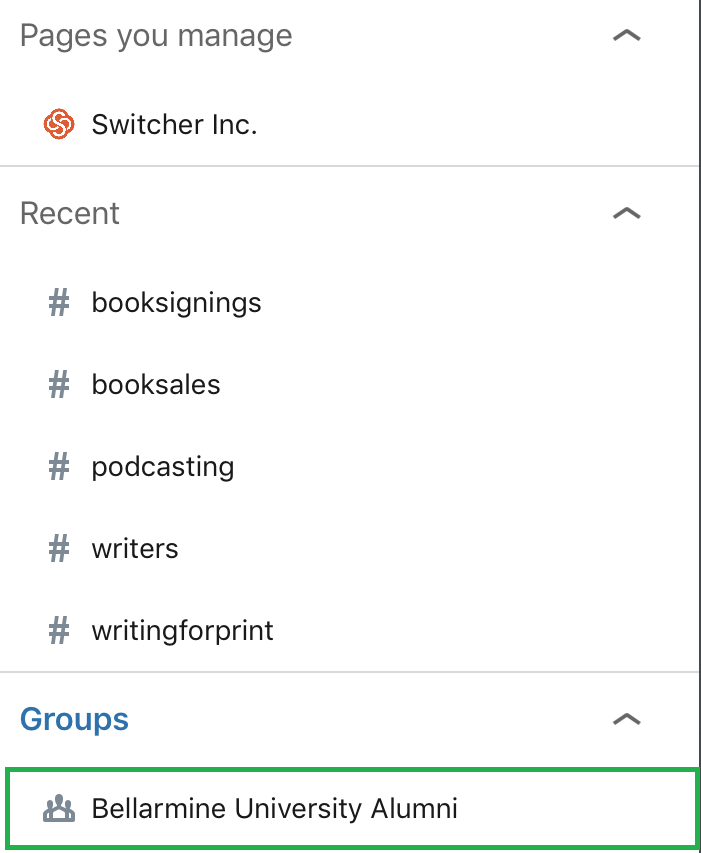The width and height of the screenshot is (701, 853).
Task: Go to the booksales hashtag
Action: (156, 385)
